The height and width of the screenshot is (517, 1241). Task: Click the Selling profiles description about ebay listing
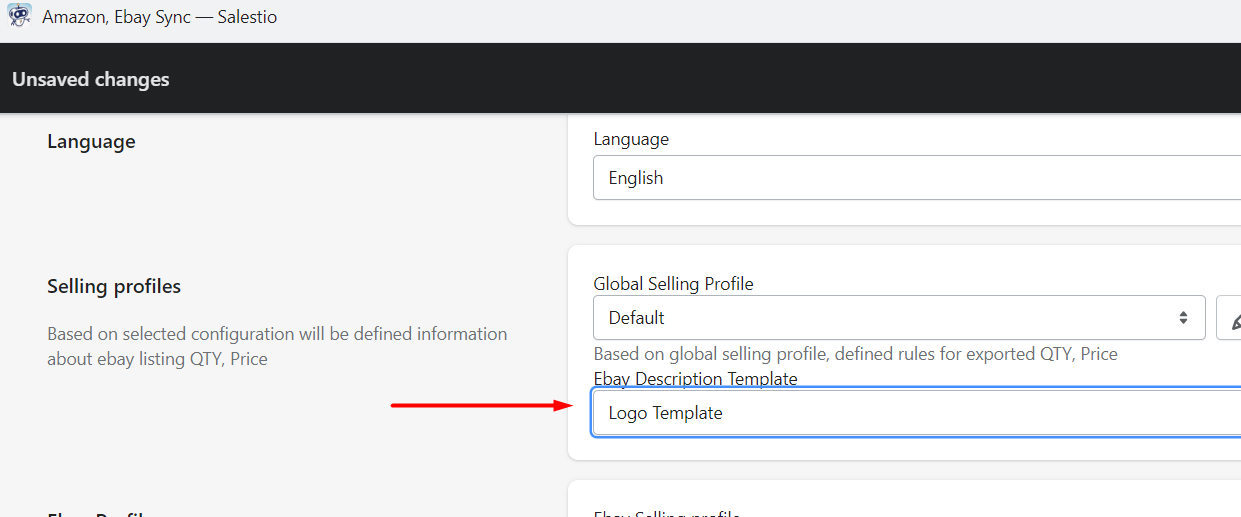(x=277, y=345)
